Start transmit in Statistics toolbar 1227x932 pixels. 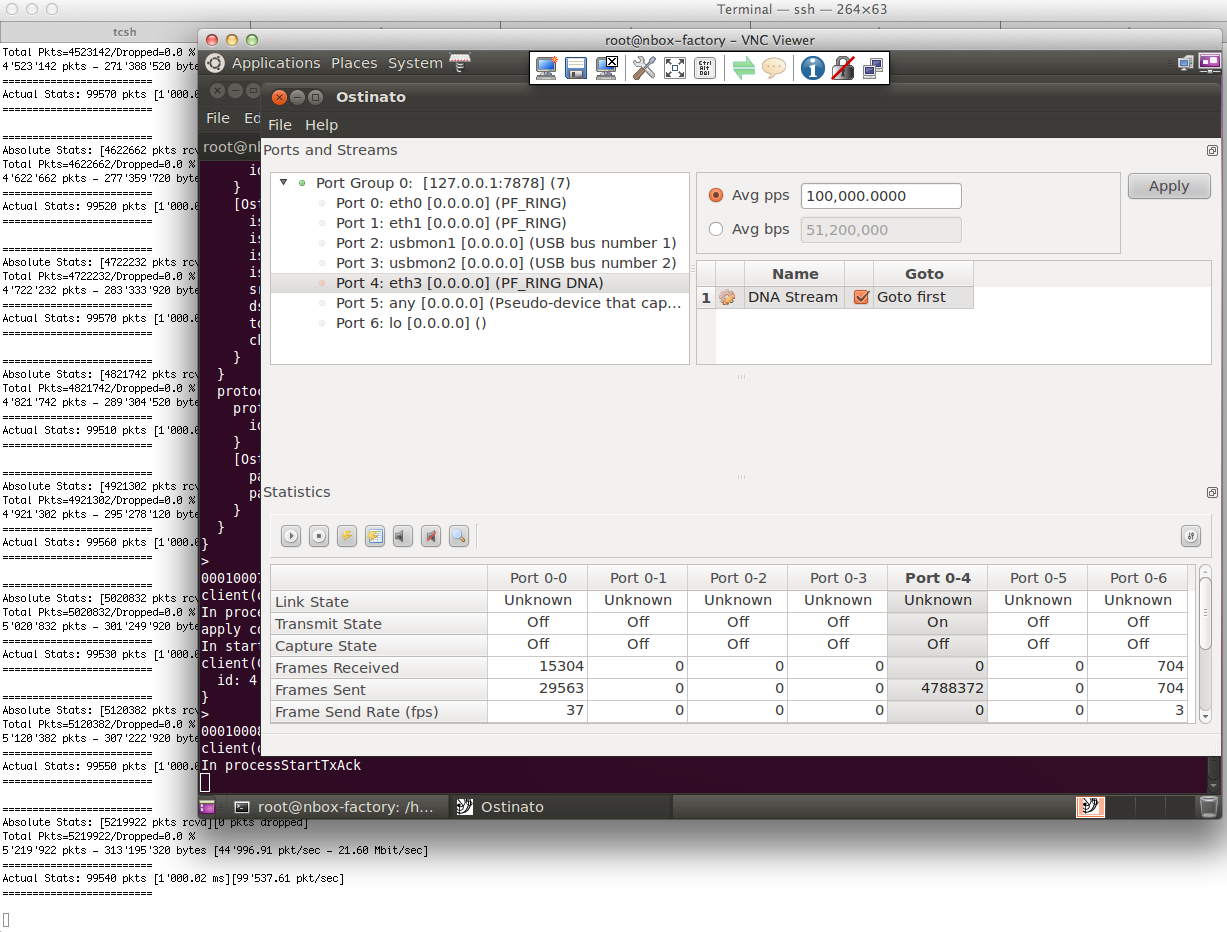coord(291,537)
